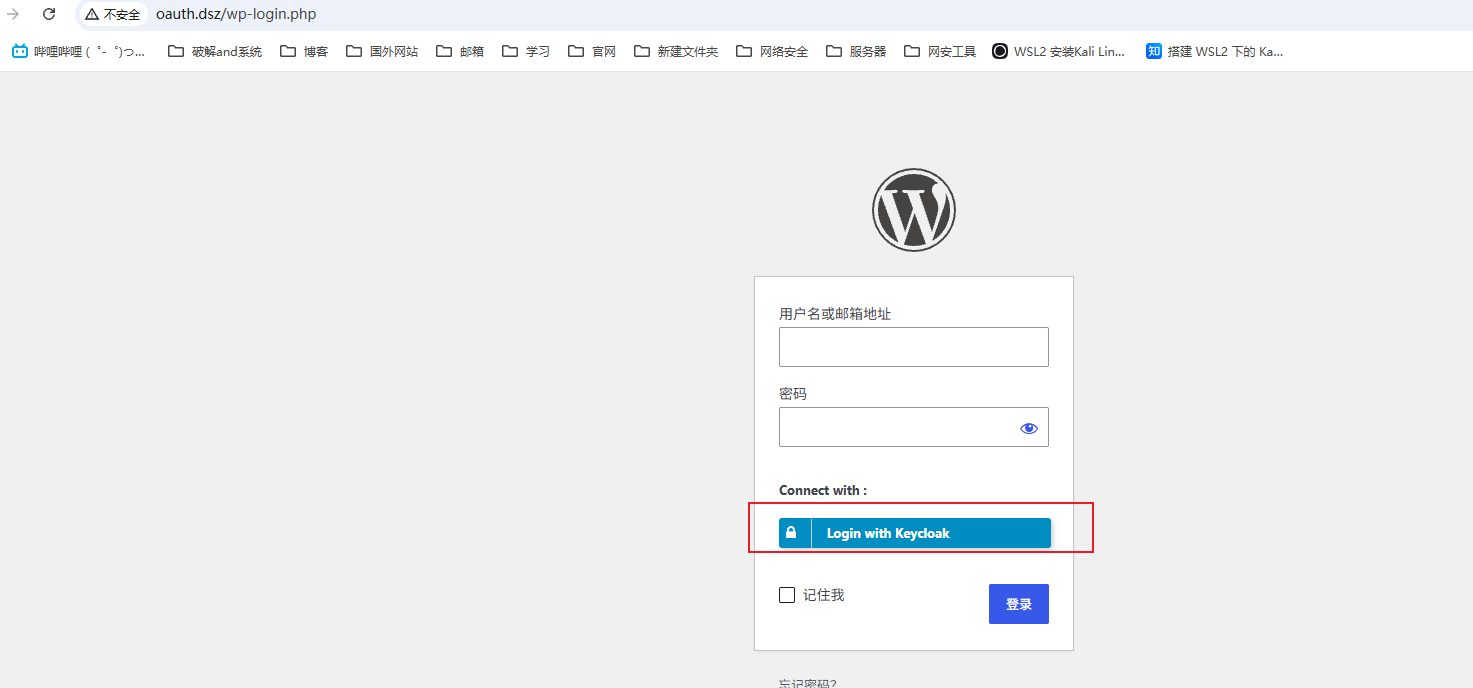Open the 服务器 bookmark folder
Screen dimensions: 1473x688
point(856,51)
